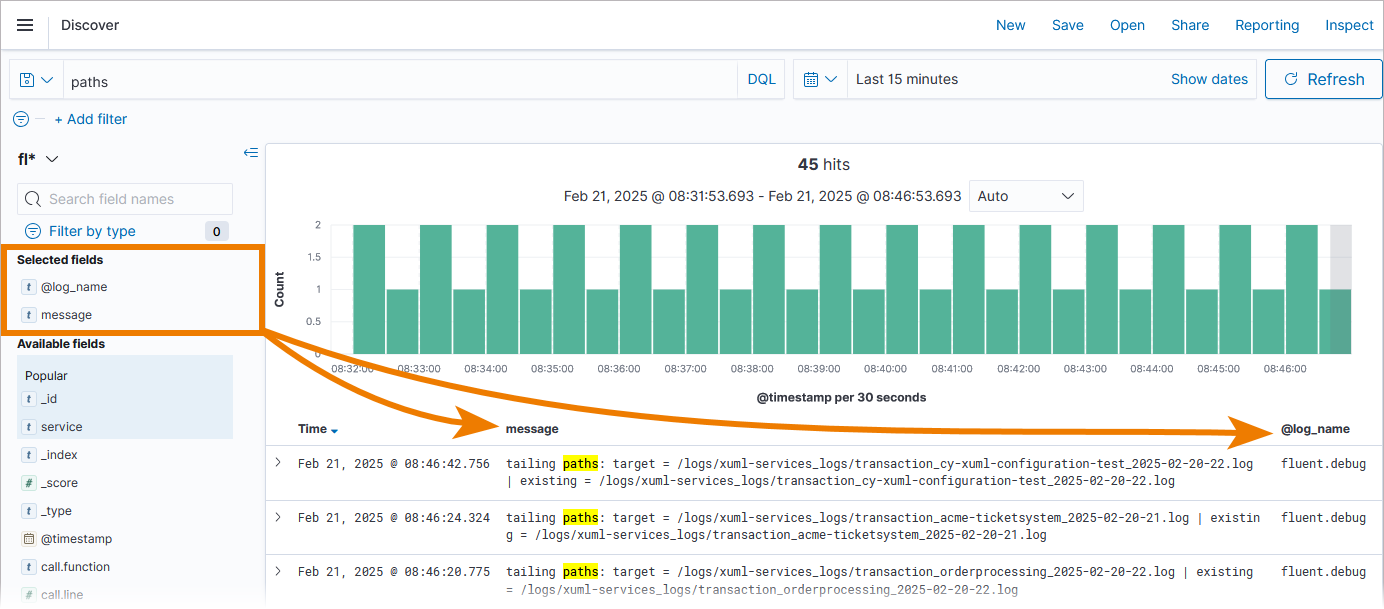This screenshot has width=1384, height=609.
Task: Open the Auto interval dropdown
Action: pyautogui.click(x=1025, y=196)
